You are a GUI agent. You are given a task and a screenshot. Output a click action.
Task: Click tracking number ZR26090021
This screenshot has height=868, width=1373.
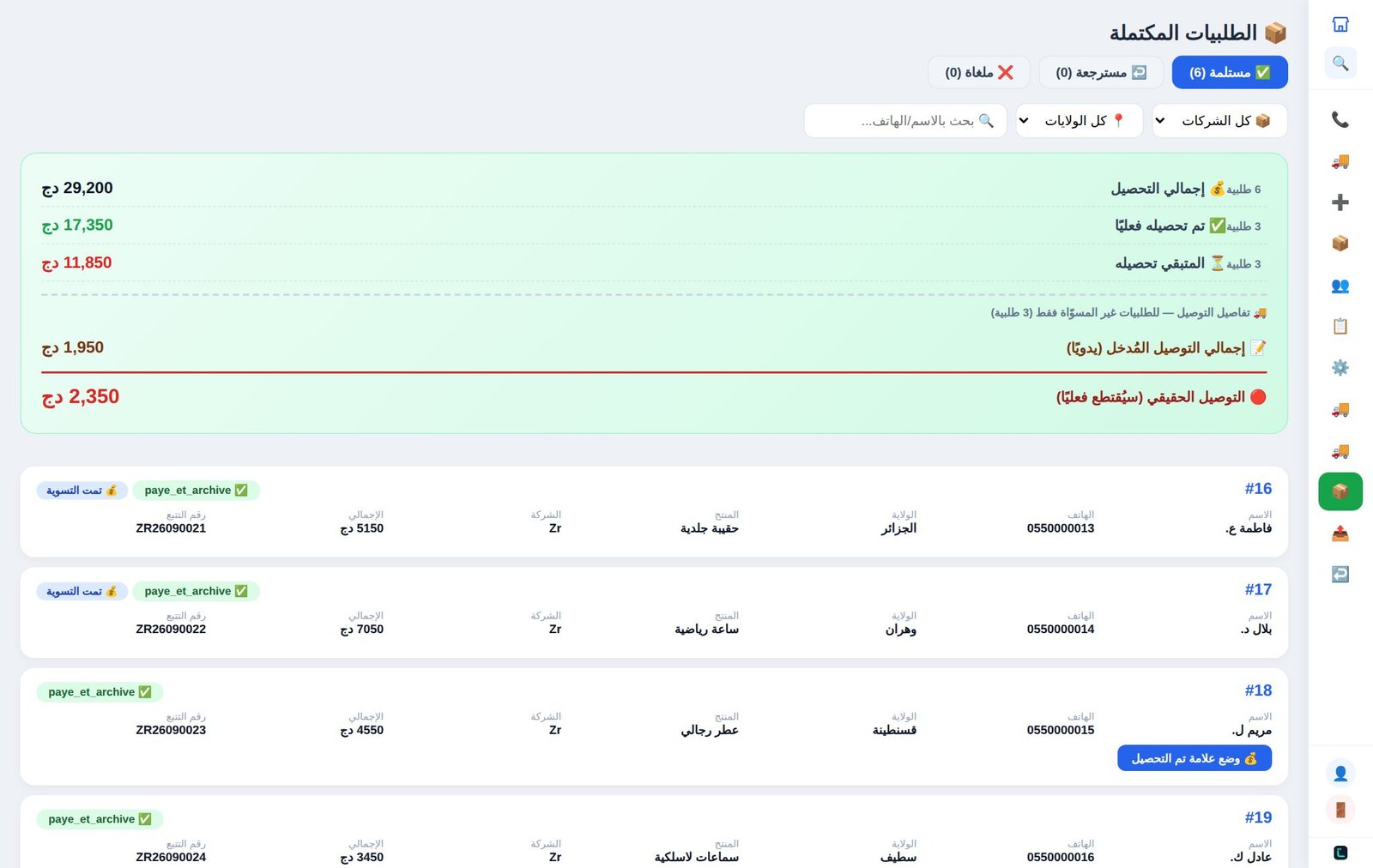tap(171, 528)
